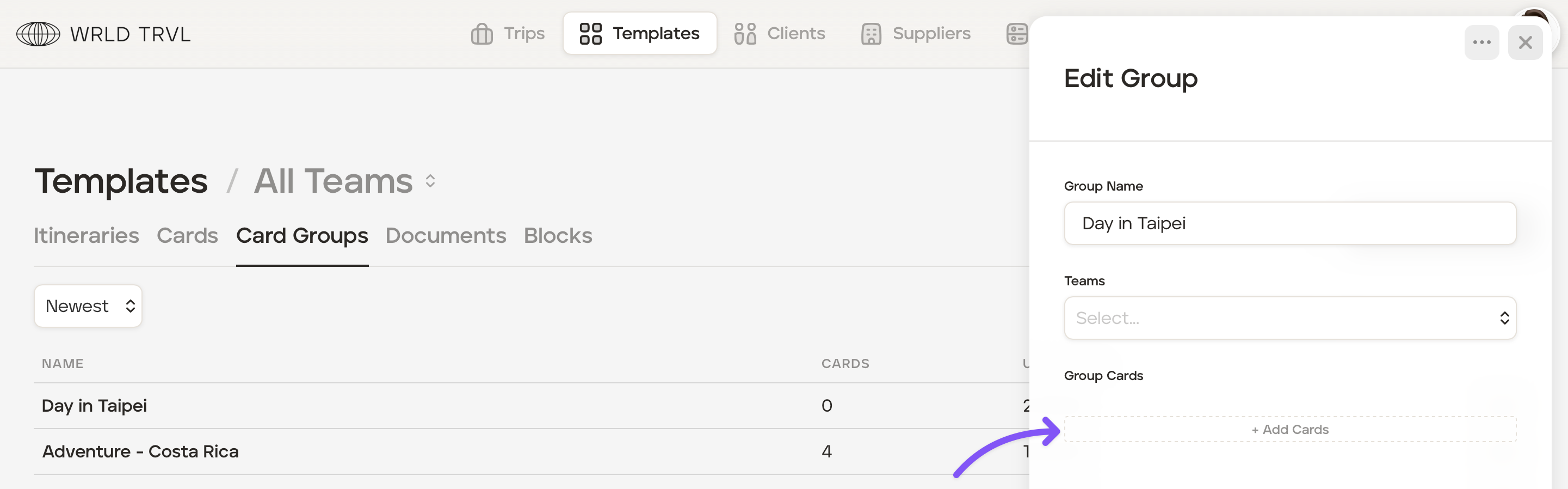
Task: Click the Templates grid icon
Action: coord(590,34)
